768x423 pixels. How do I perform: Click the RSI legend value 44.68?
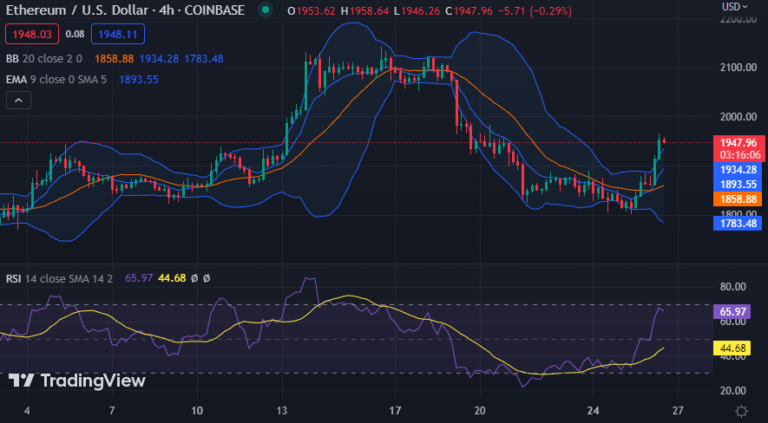coord(172,279)
